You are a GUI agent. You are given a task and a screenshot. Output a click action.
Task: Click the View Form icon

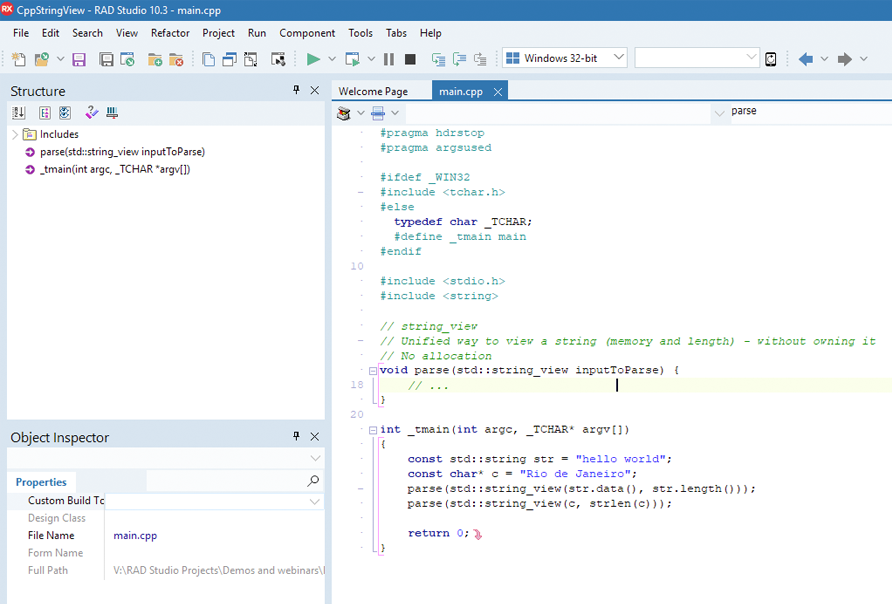pyautogui.click(x=229, y=59)
